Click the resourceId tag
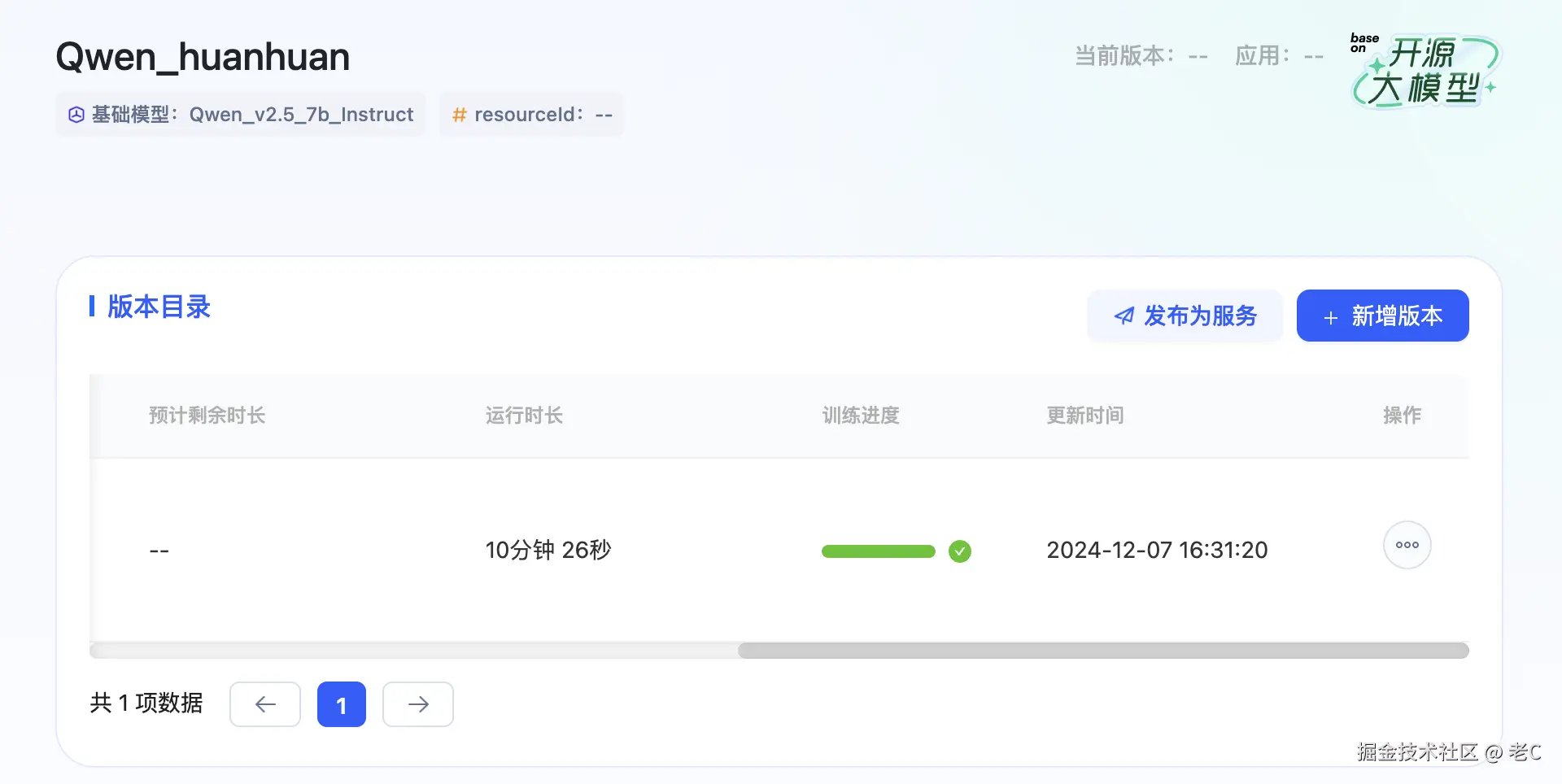The height and width of the screenshot is (784, 1562). 531,115
